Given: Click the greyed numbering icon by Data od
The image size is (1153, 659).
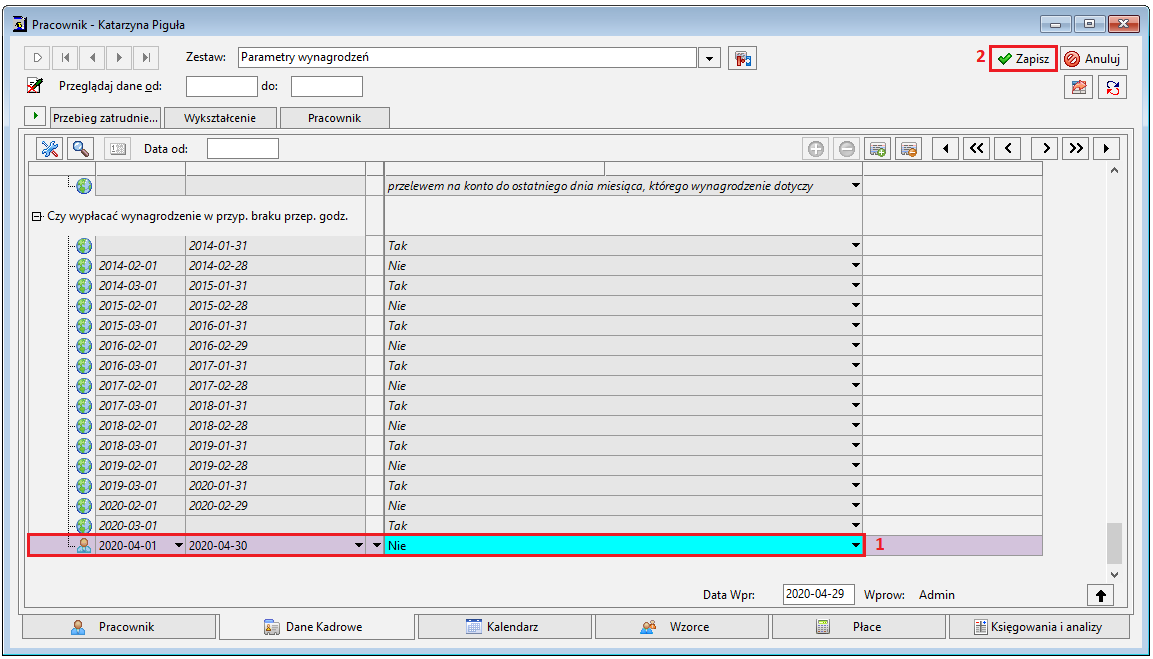Looking at the screenshot, I should point(118,149).
